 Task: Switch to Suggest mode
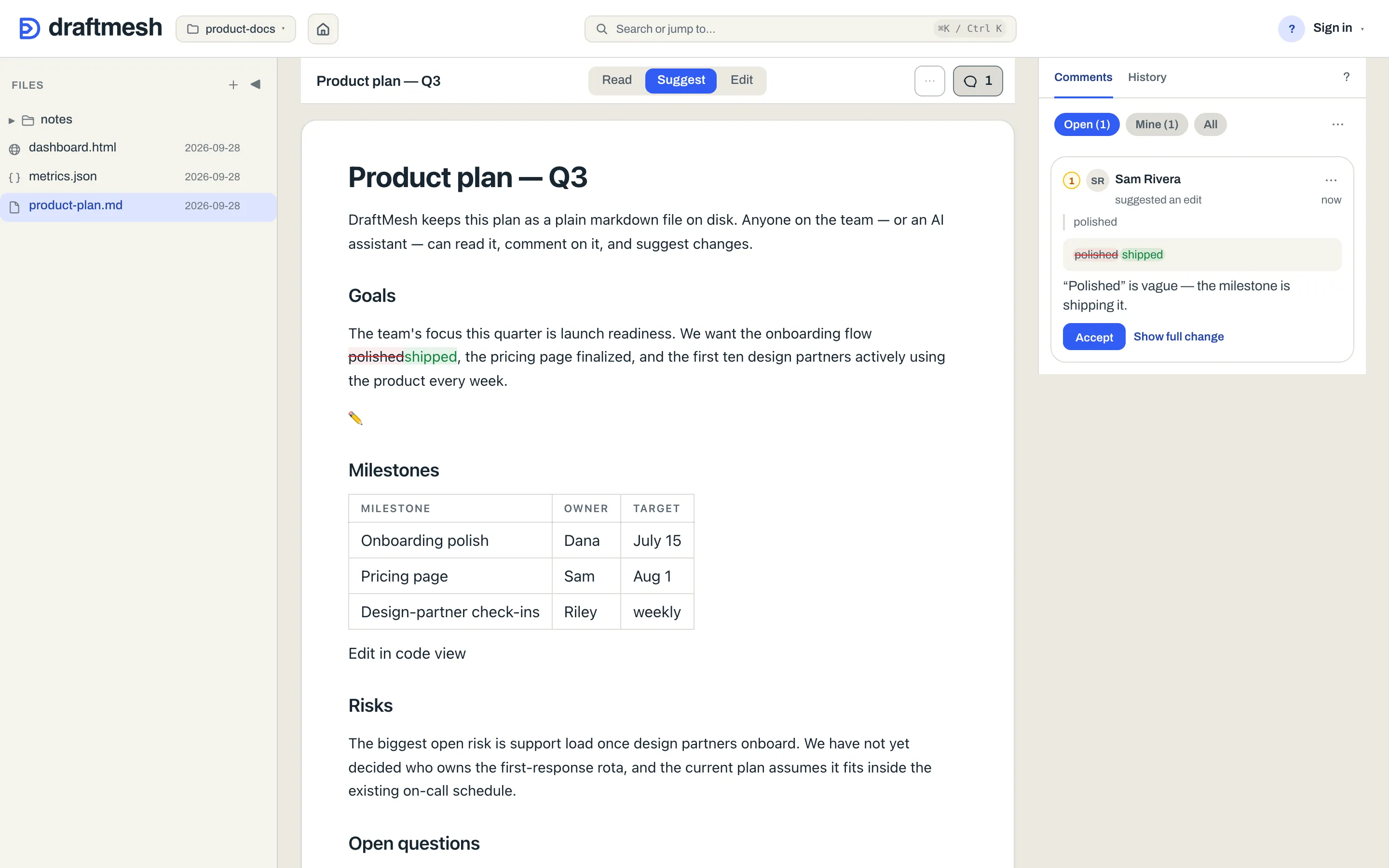point(681,81)
